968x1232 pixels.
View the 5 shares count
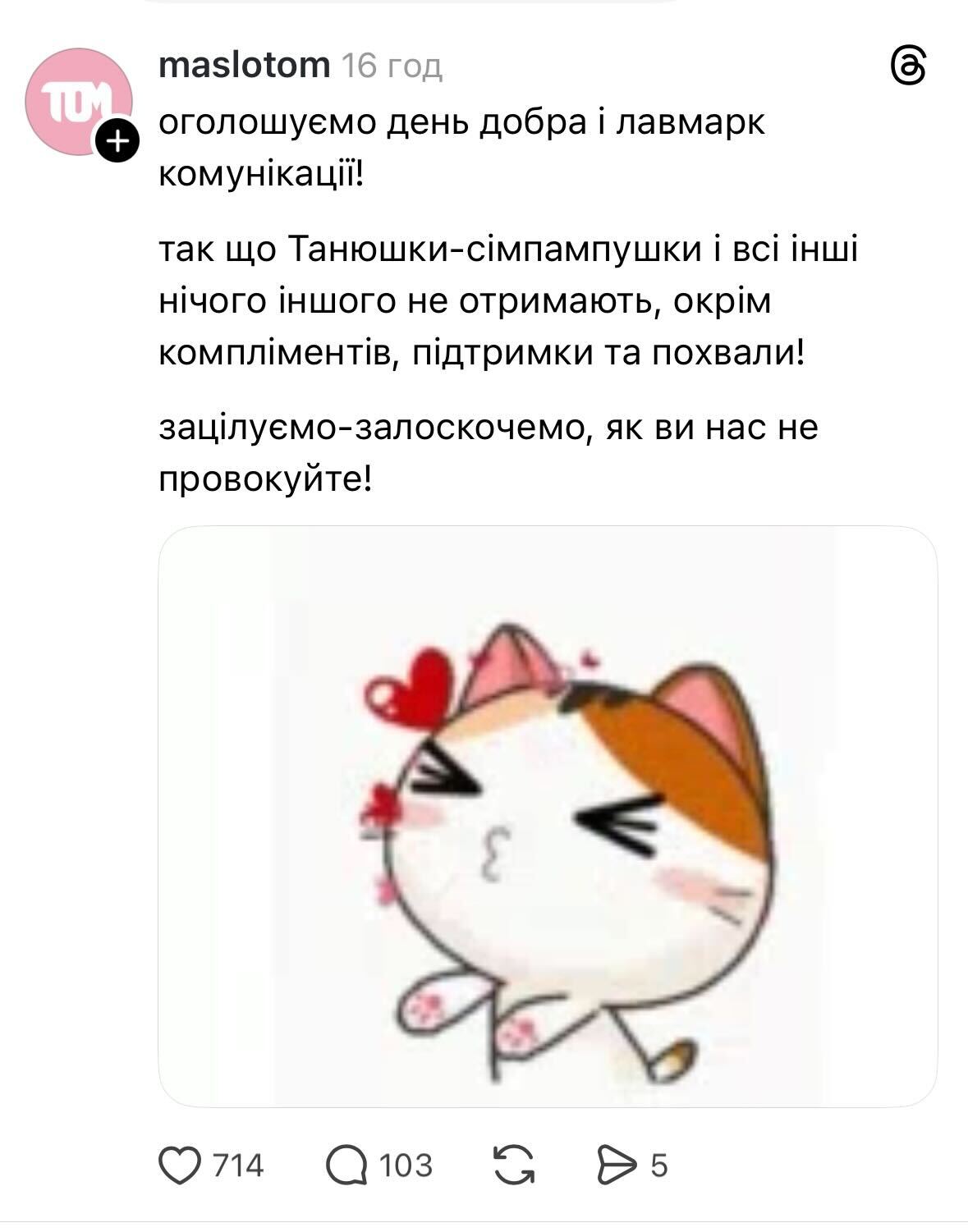tap(659, 1166)
